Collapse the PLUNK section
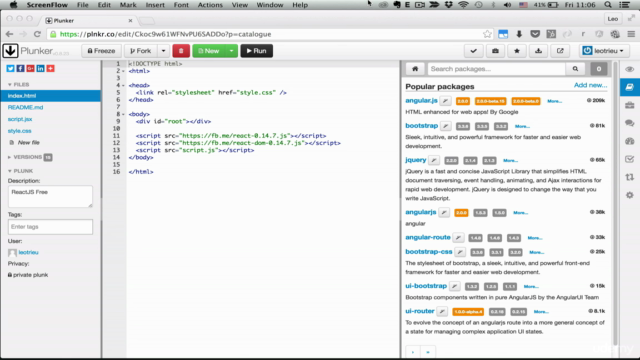 [20, 171]
